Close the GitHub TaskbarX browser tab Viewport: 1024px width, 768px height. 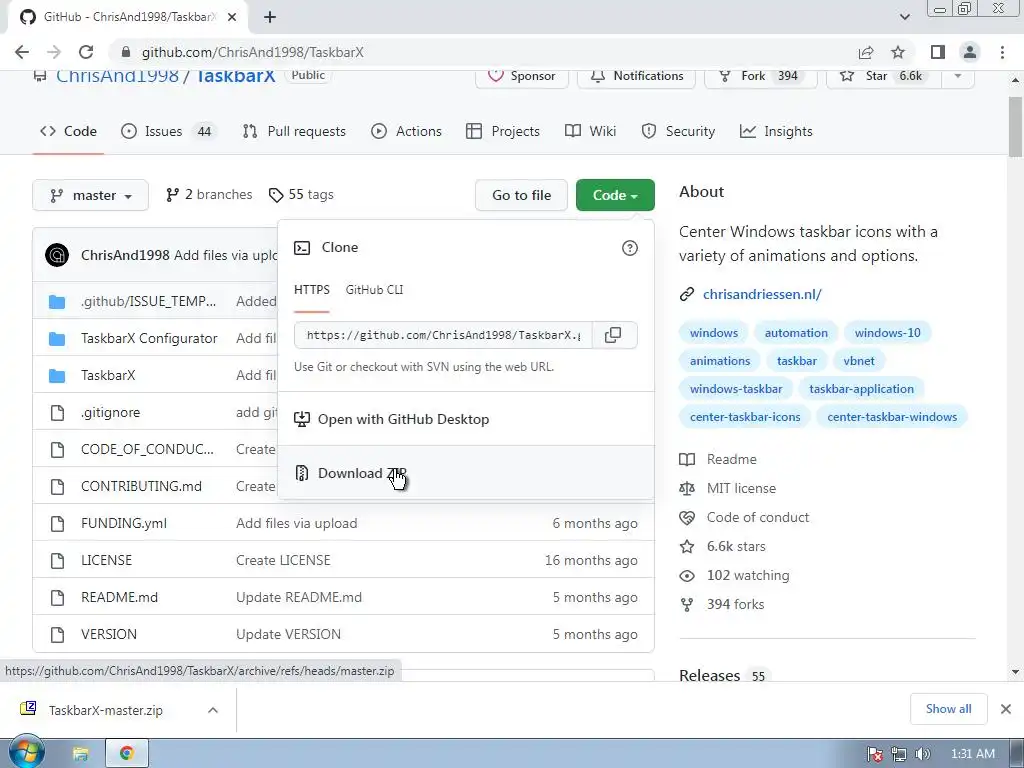pyautogui.click(x=232, y=17)
